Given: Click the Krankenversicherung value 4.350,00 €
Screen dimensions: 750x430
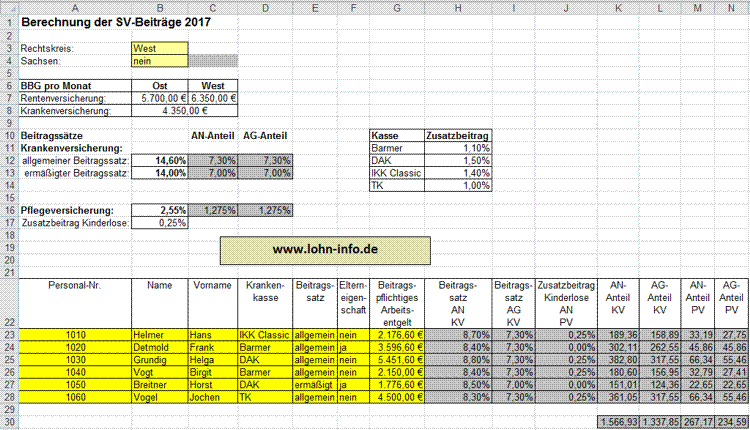Looking at the screenshot, I should (x=185, y=110).
